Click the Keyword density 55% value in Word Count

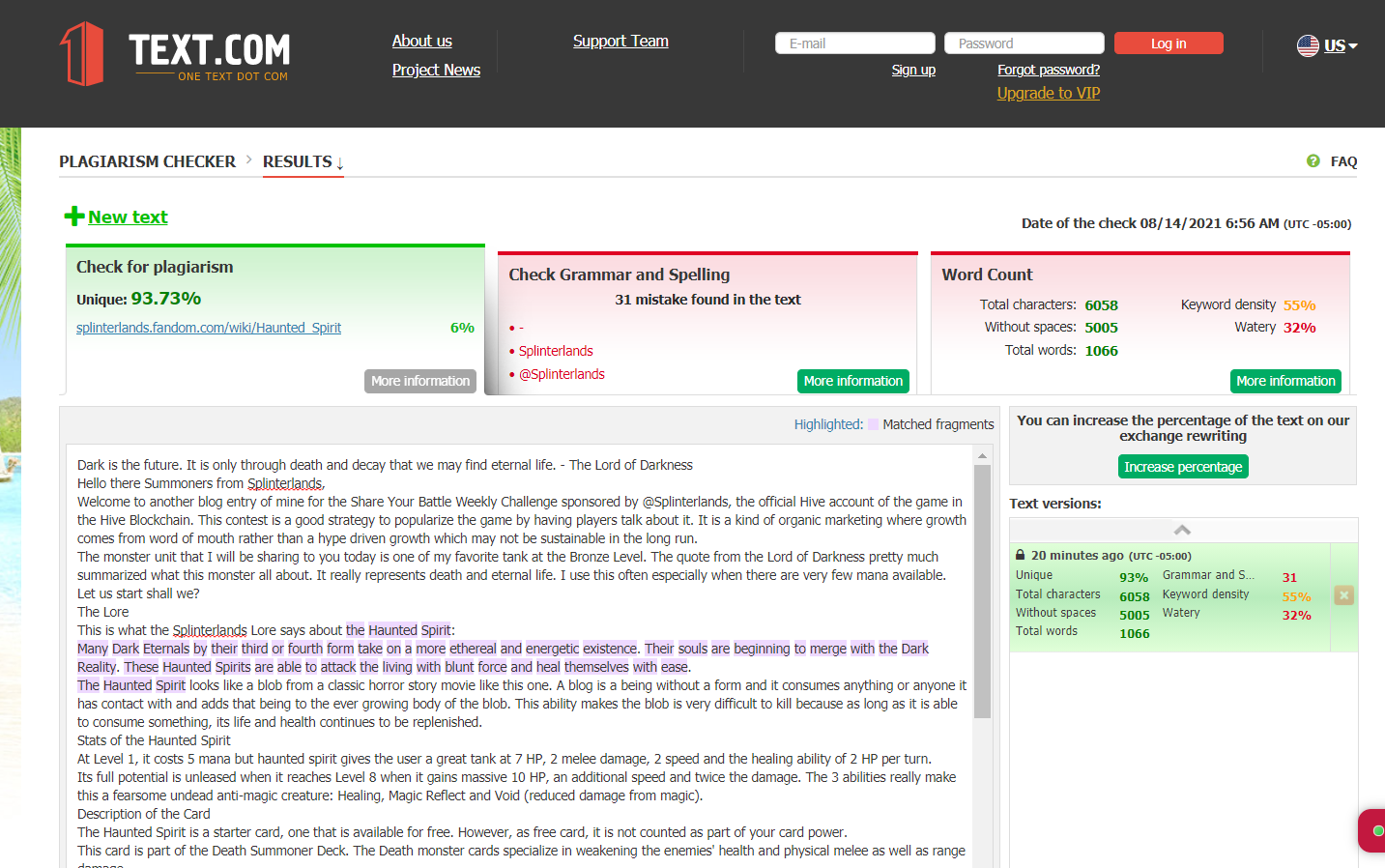[1300, 304]
